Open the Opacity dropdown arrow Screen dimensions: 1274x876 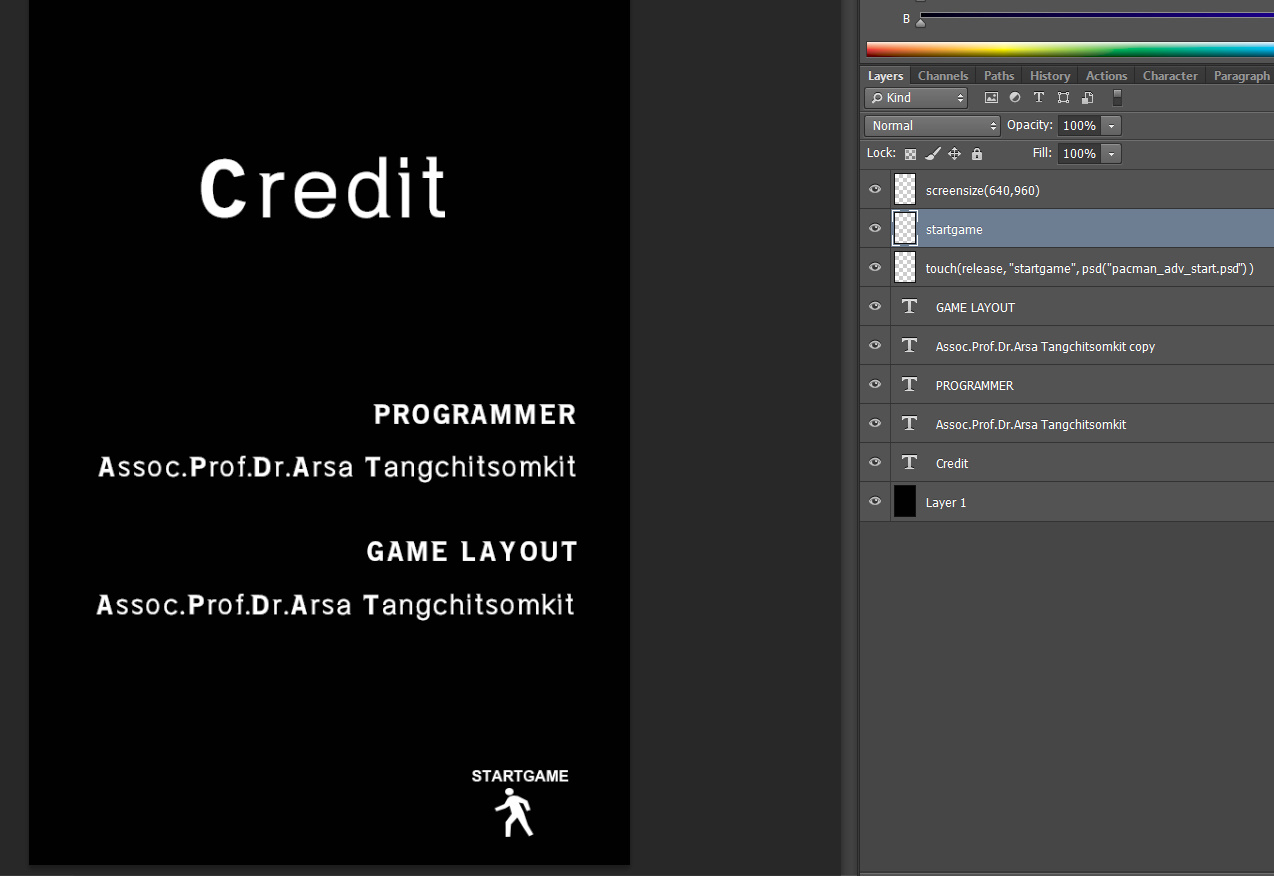[1111, 125]
